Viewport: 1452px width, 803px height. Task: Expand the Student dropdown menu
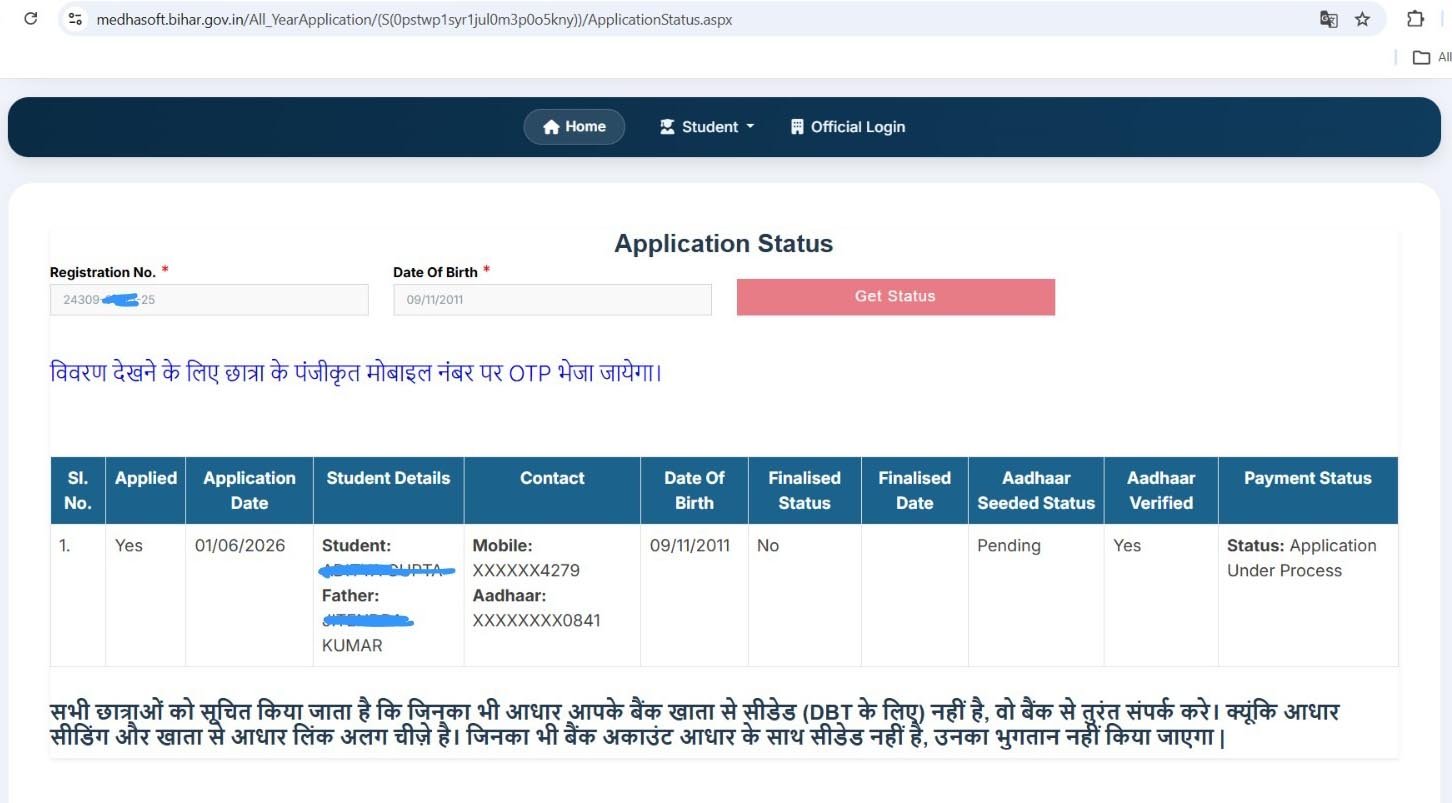pos(707,127)
